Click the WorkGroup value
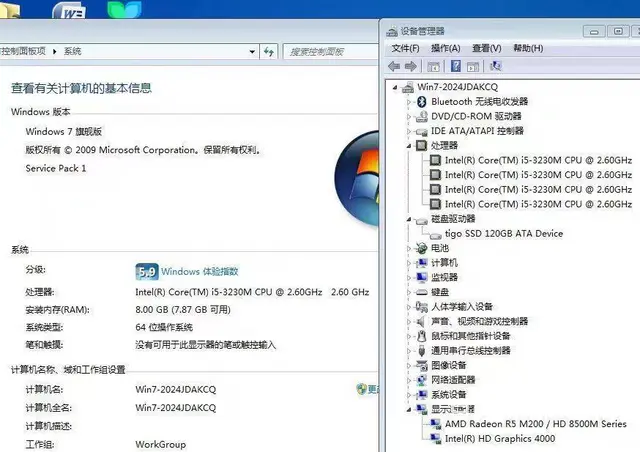The width and height of the screenshot is (640, 452). 160,444
